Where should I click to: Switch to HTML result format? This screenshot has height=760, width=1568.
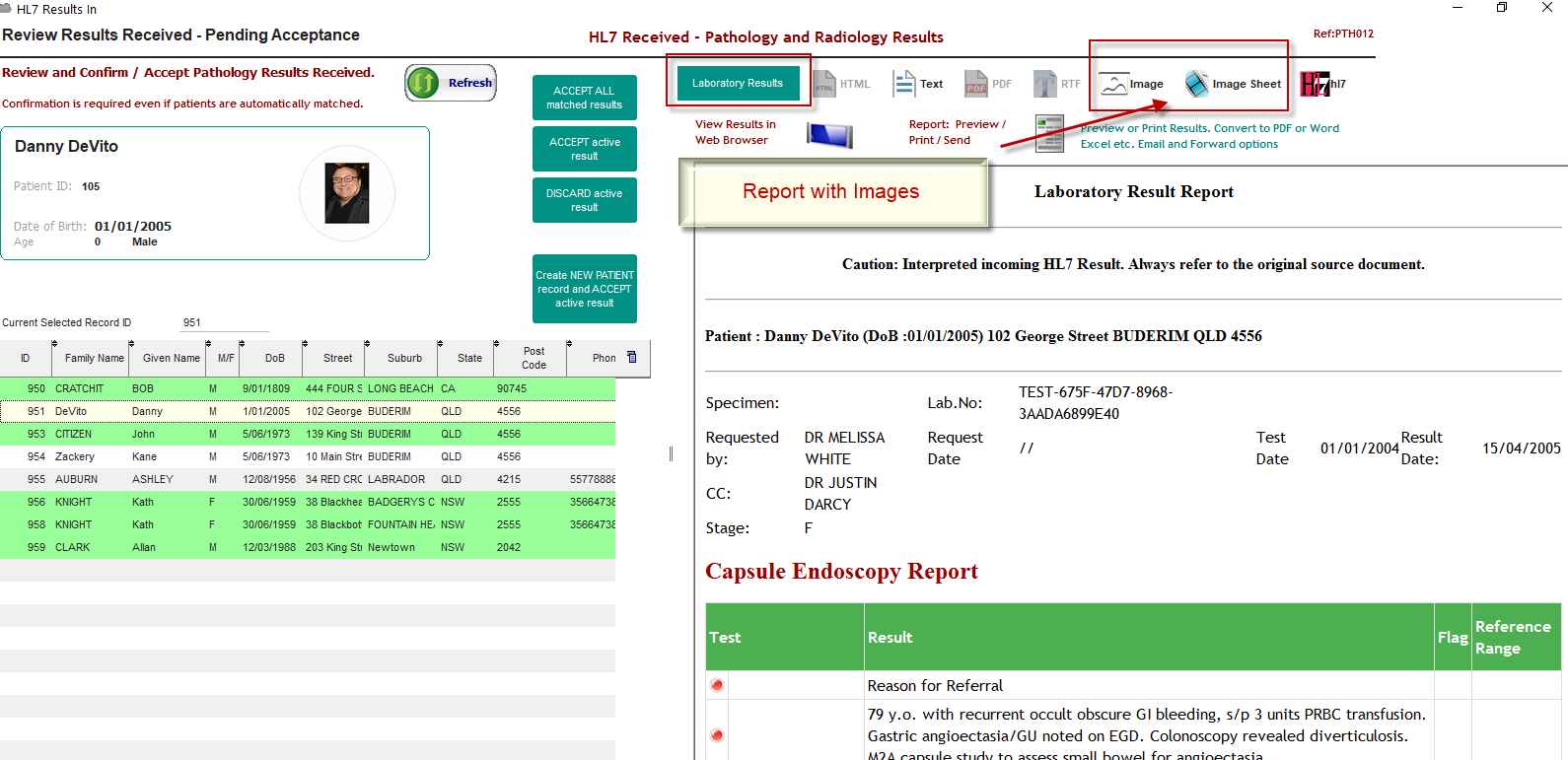coord(841,84)
